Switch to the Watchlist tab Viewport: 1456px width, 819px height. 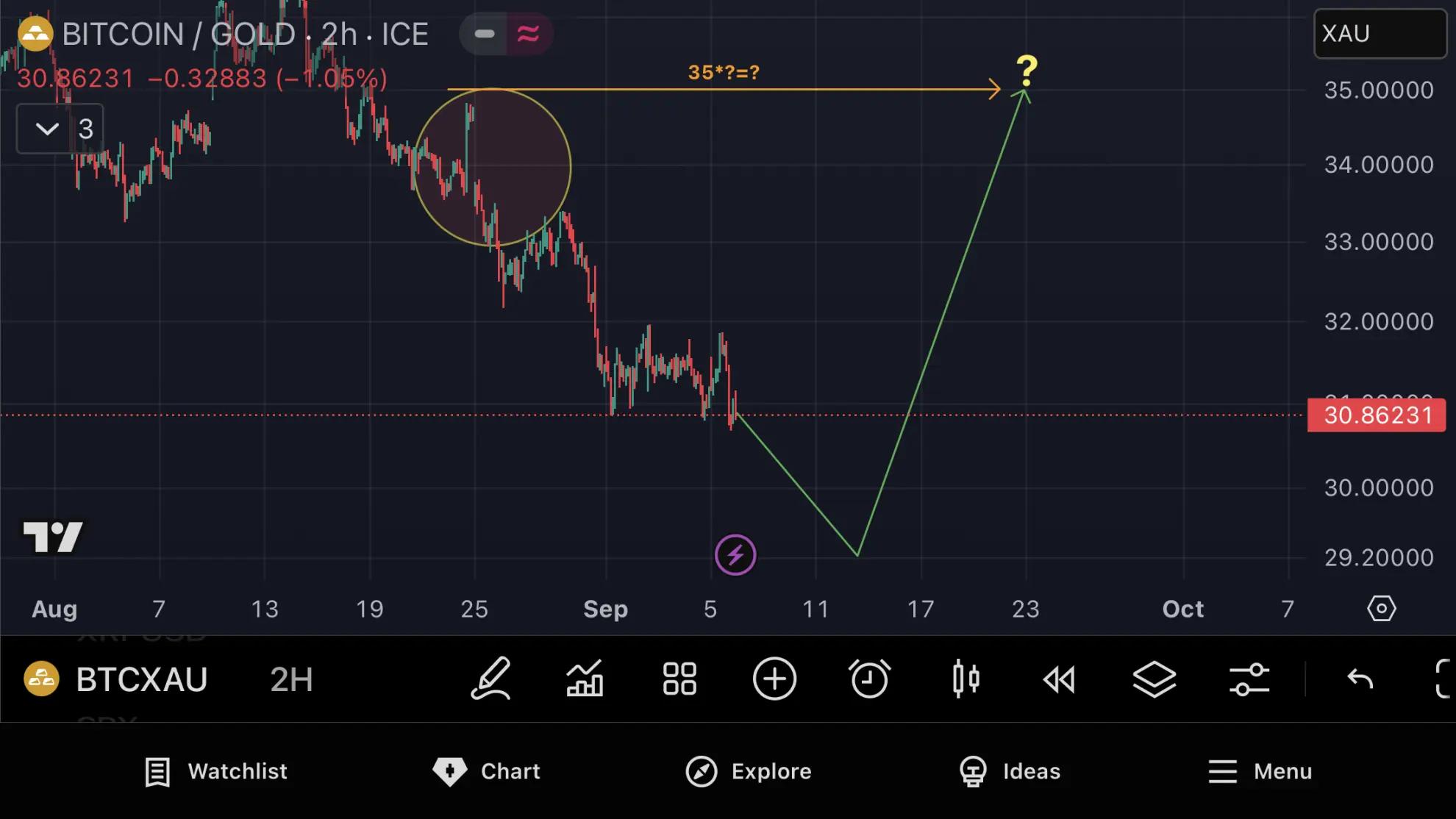click(216, 771)
